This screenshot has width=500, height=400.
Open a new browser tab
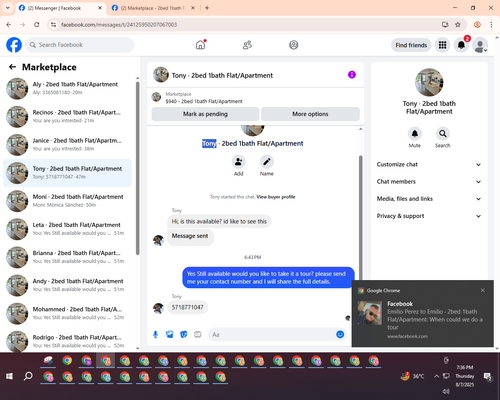pos(207,8)
